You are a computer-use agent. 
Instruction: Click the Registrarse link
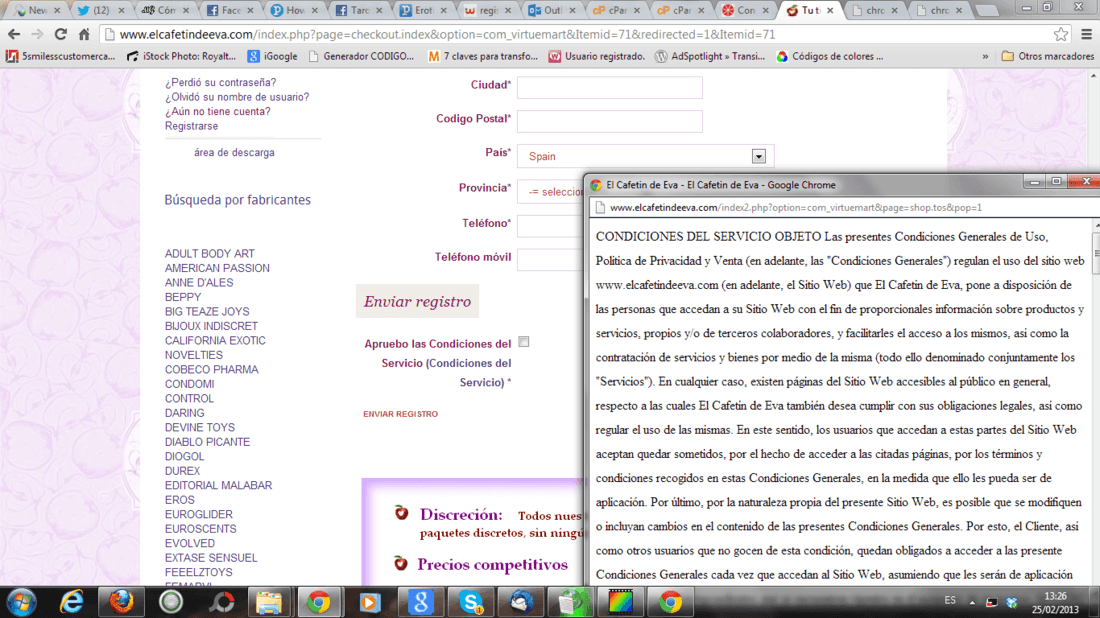pyautogui.click(x=192, y=126)
